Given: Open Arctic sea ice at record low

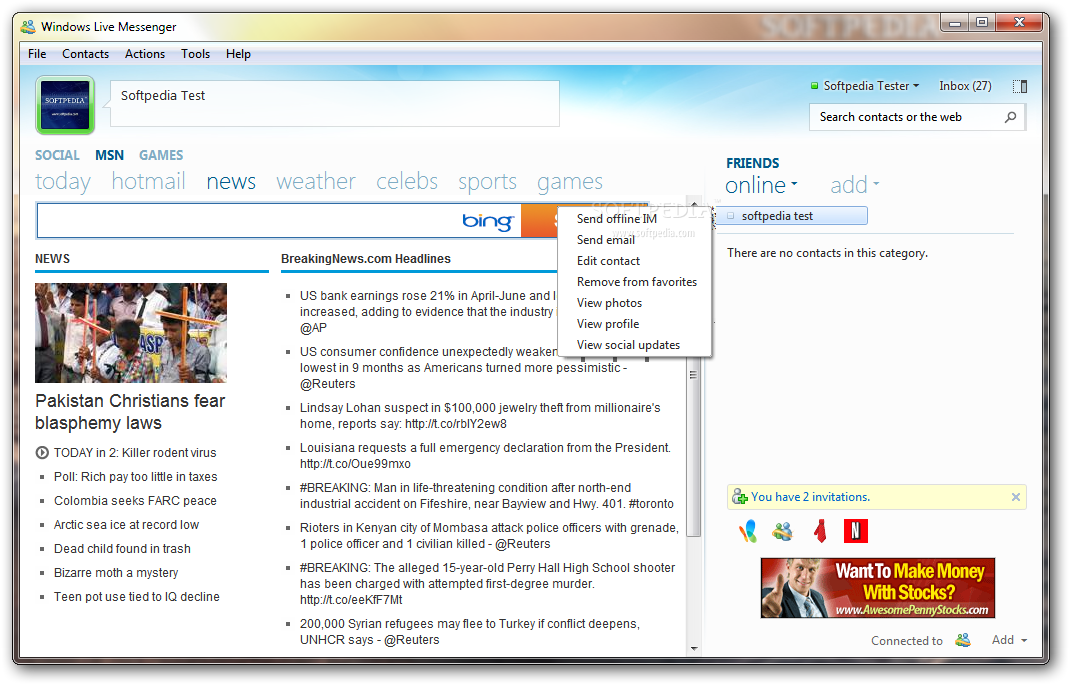Looking at the screenshot, I should click(x=126, y=524).
